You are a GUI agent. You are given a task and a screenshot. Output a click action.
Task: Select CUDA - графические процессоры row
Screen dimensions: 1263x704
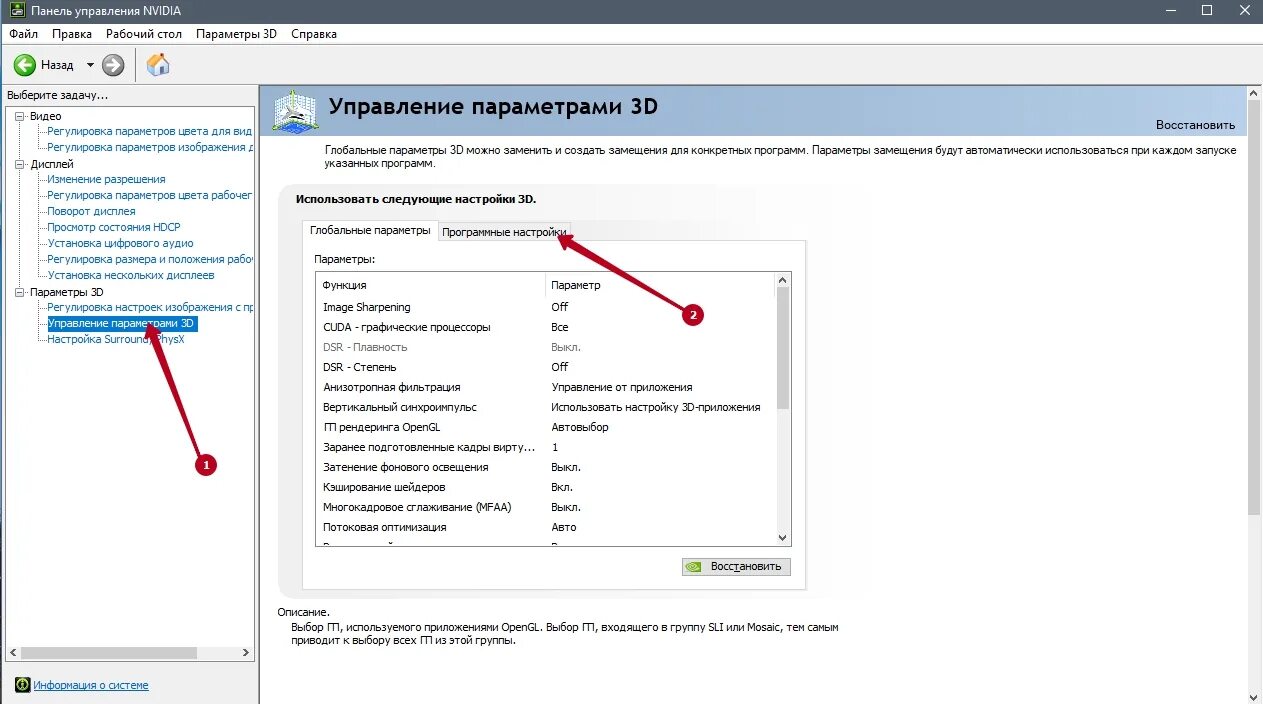pos(545,327)
